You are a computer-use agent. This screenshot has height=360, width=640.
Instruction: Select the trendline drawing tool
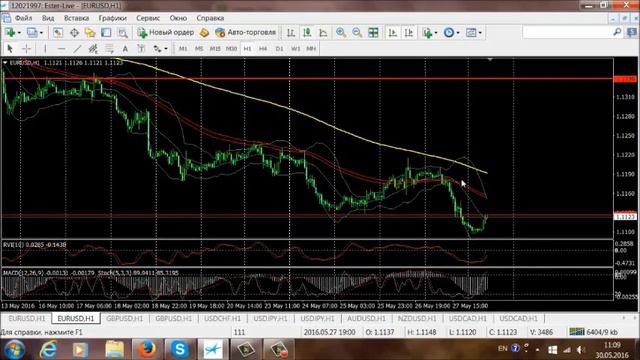coord(77,49)
